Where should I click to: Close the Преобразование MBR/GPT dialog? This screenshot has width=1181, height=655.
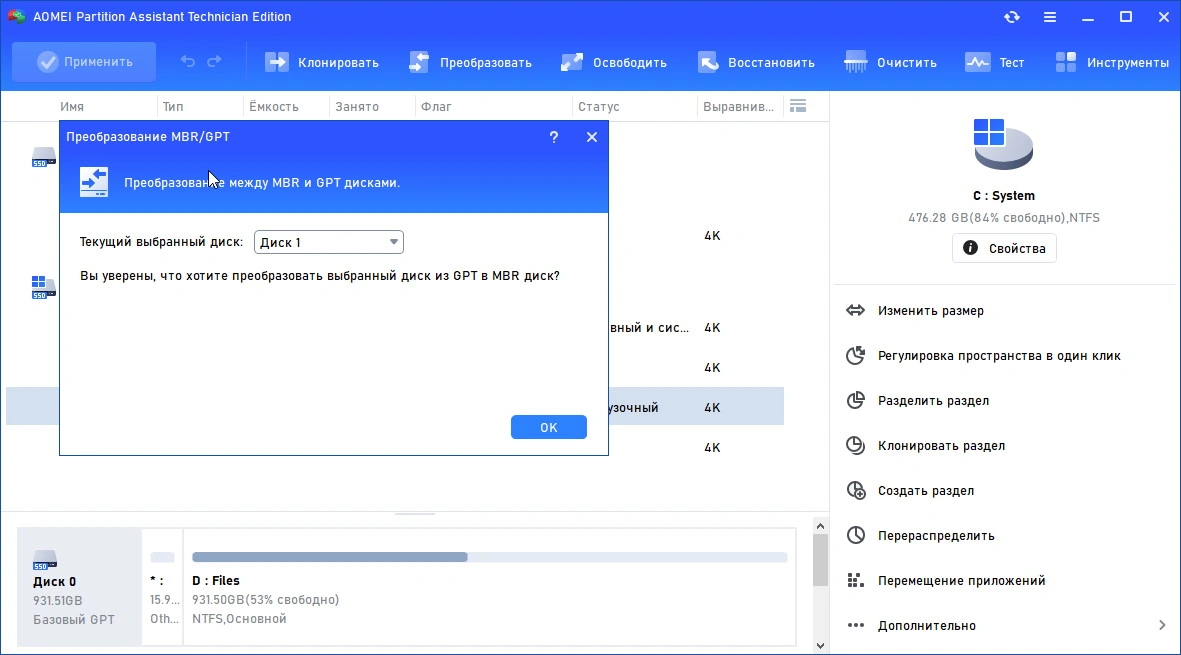[x=592, y=137]
